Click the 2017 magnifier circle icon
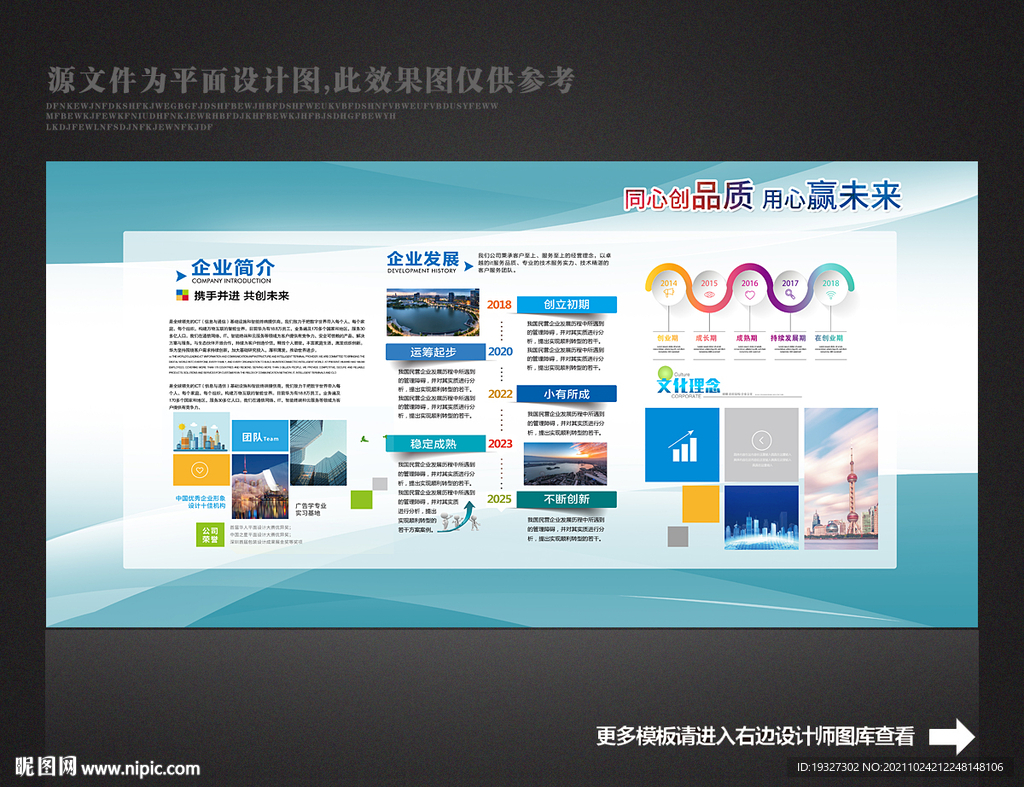This screenshot has width=1024, height=787. pyautogui.click(x=790, y=288)
